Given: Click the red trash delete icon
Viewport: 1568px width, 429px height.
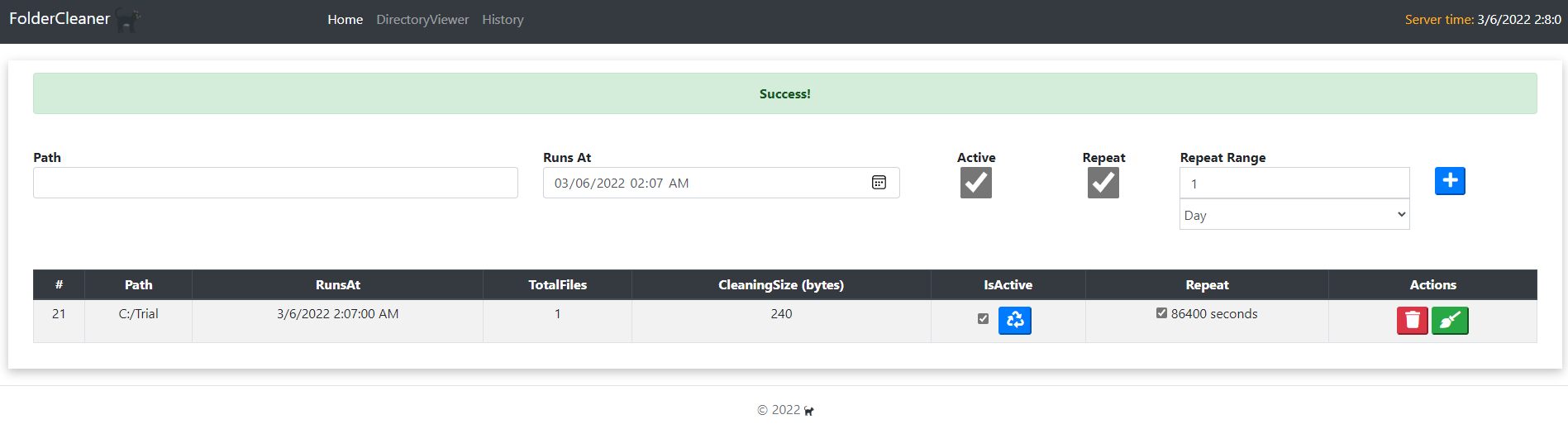Looking at the screenshot, I should [1413, 320].
